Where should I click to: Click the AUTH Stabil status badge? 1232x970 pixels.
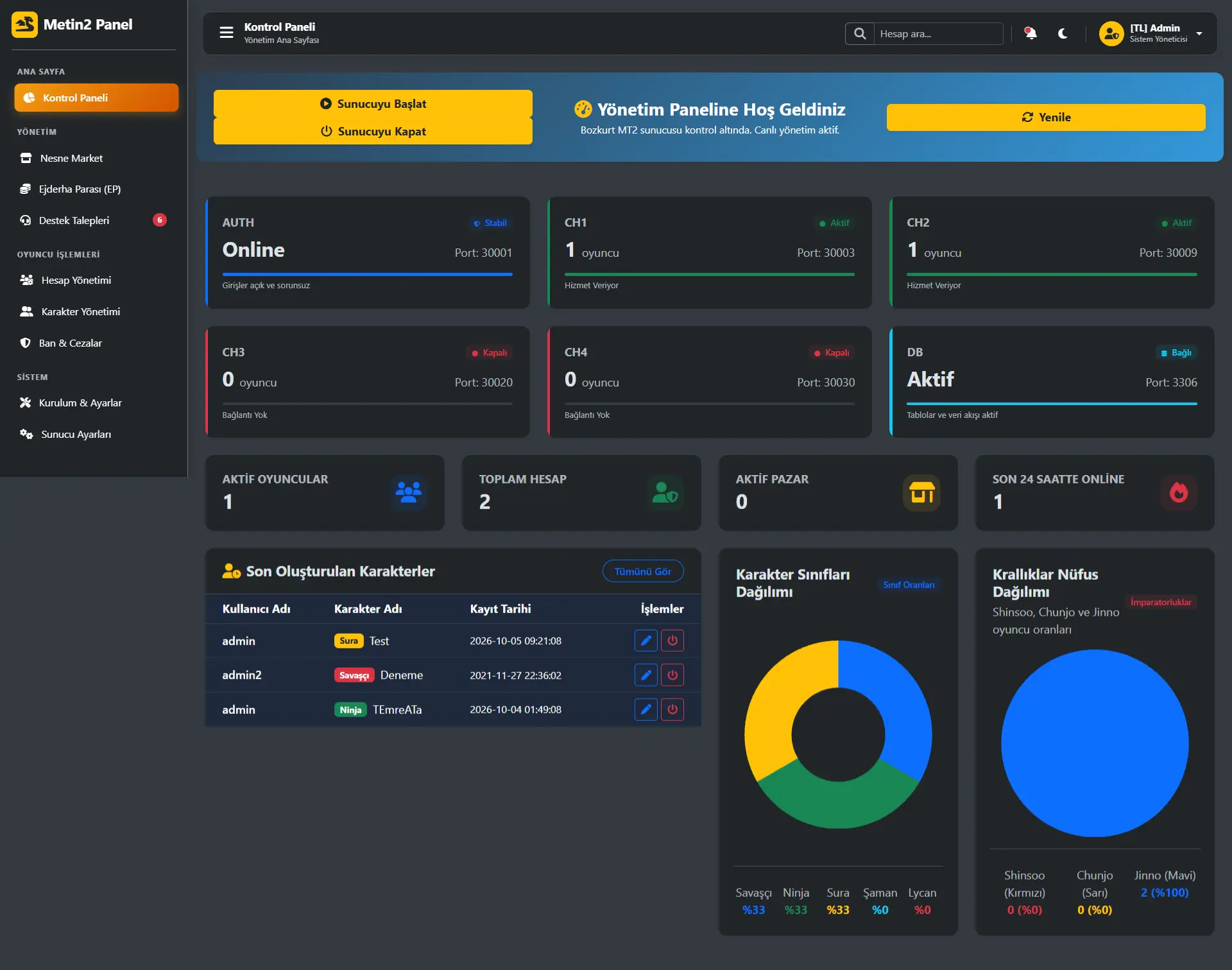coord(490,223)
